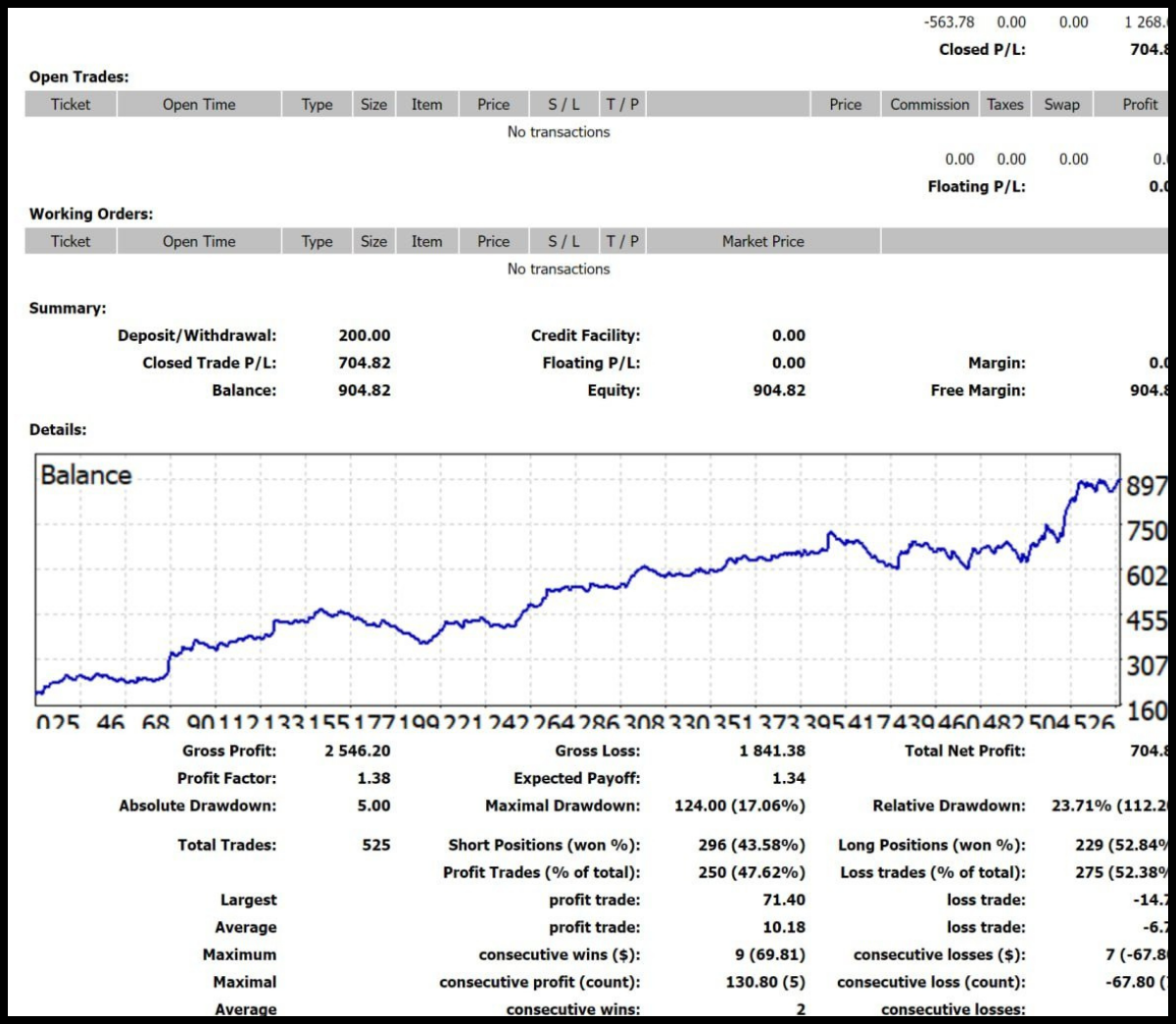
Task: Click the Market Price column header
Action: [x=762, y=241]
